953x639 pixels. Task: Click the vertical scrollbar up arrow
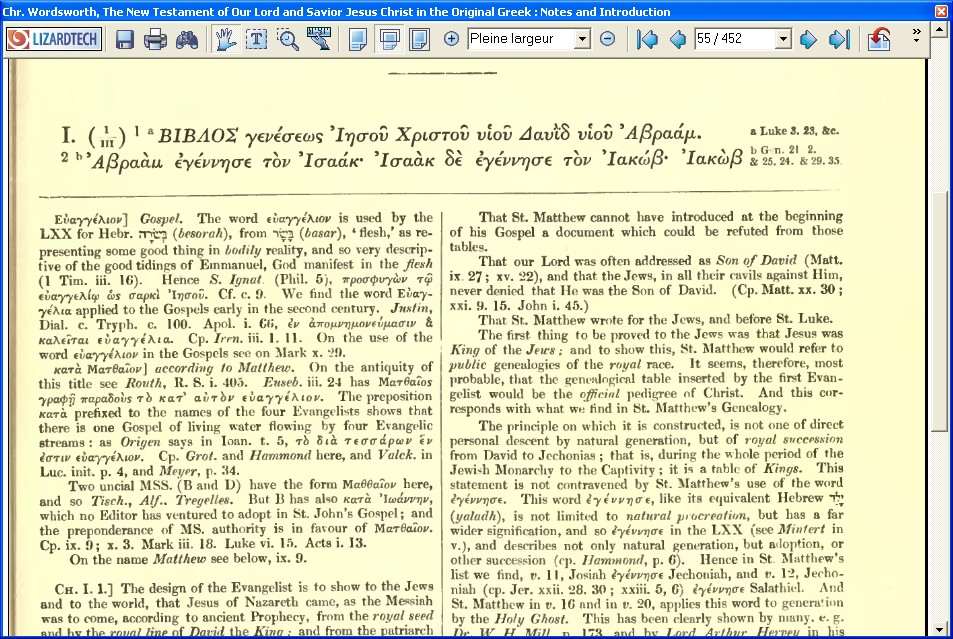pyautogui.click(x=940, y=30)
